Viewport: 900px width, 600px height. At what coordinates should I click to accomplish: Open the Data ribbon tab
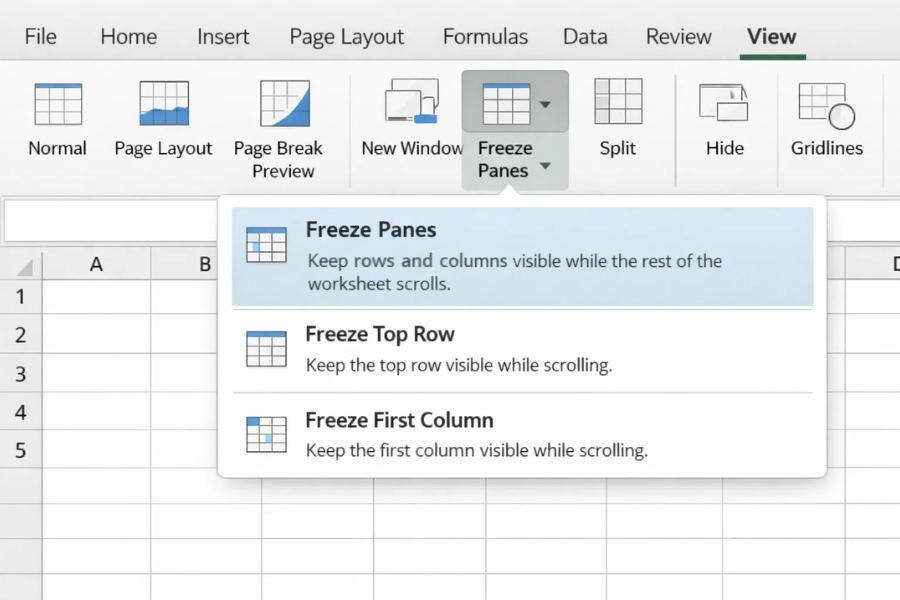585,36
